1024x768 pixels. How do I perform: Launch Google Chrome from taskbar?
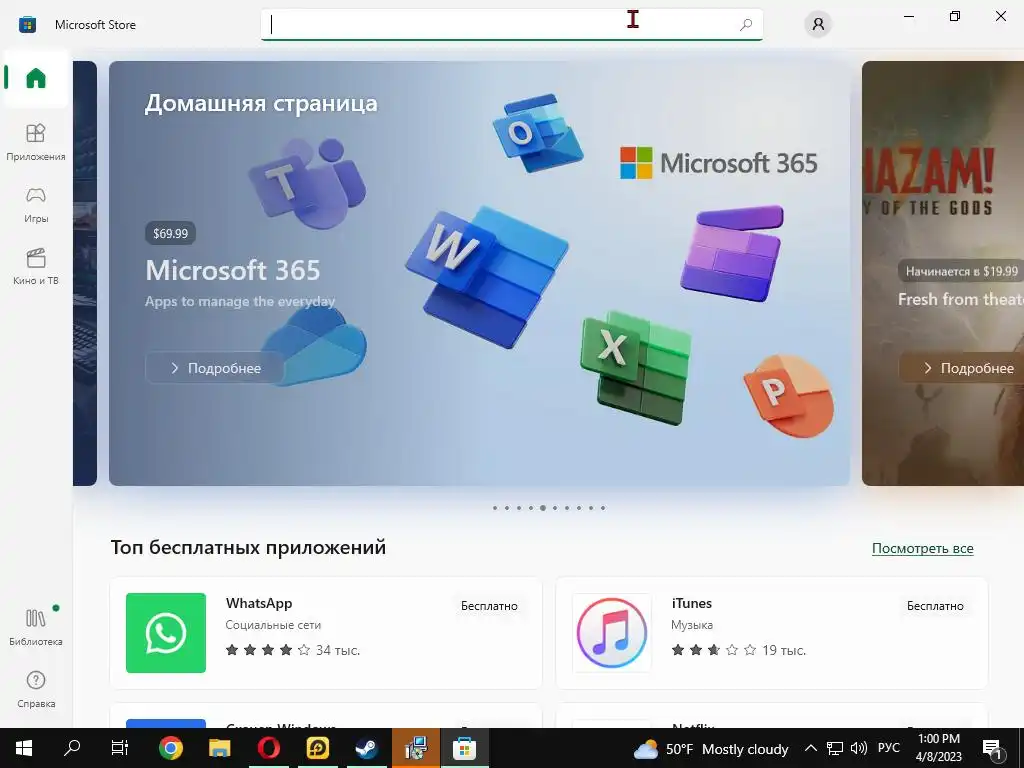[x=170, y=748]
